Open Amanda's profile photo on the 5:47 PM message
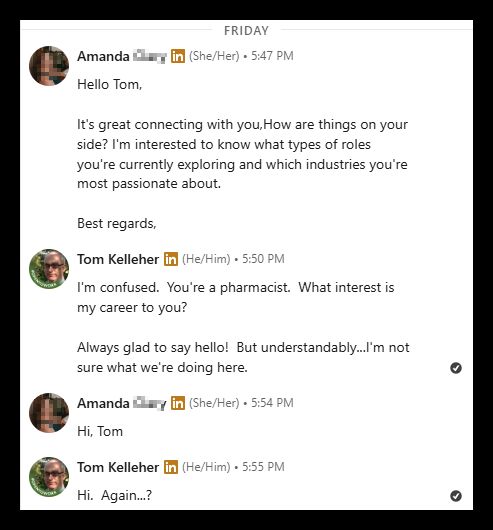Image resolution: width=493 pixels, height=530 pixels. [49, 66]
